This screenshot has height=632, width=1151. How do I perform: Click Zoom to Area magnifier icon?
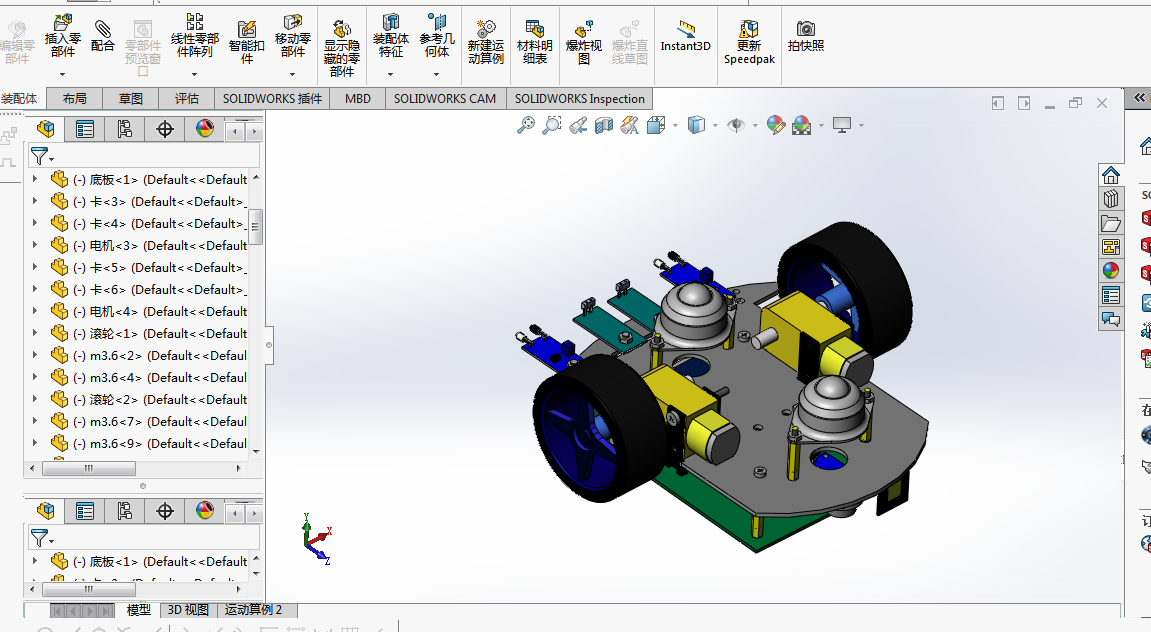point(551,126)
